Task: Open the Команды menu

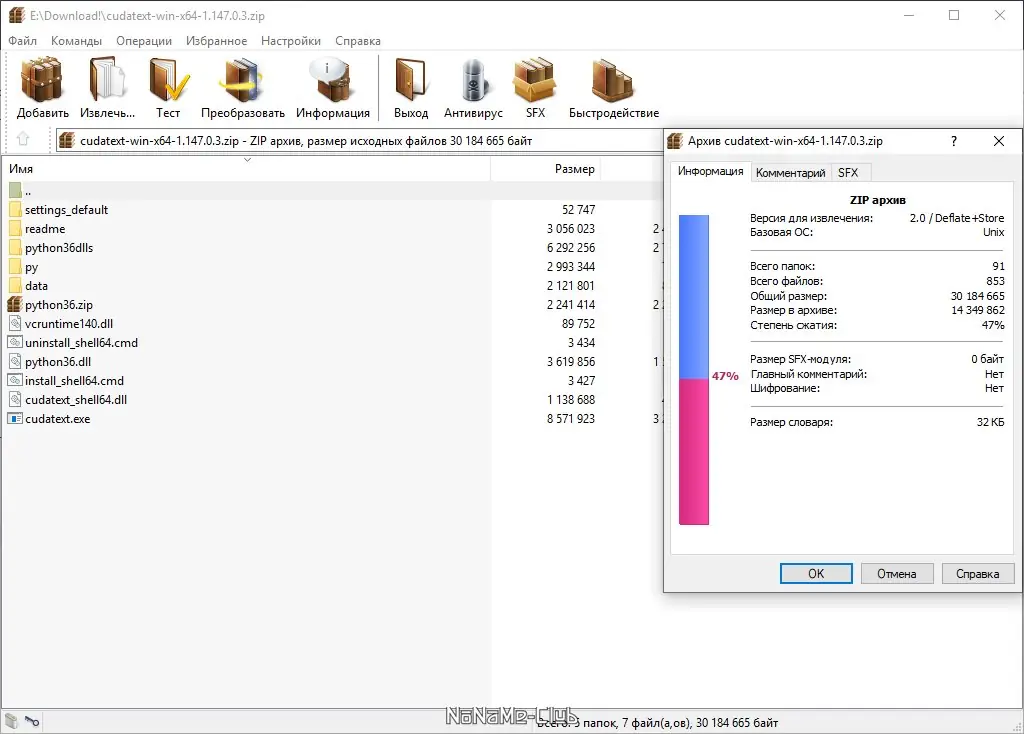Action: [76, 40]
